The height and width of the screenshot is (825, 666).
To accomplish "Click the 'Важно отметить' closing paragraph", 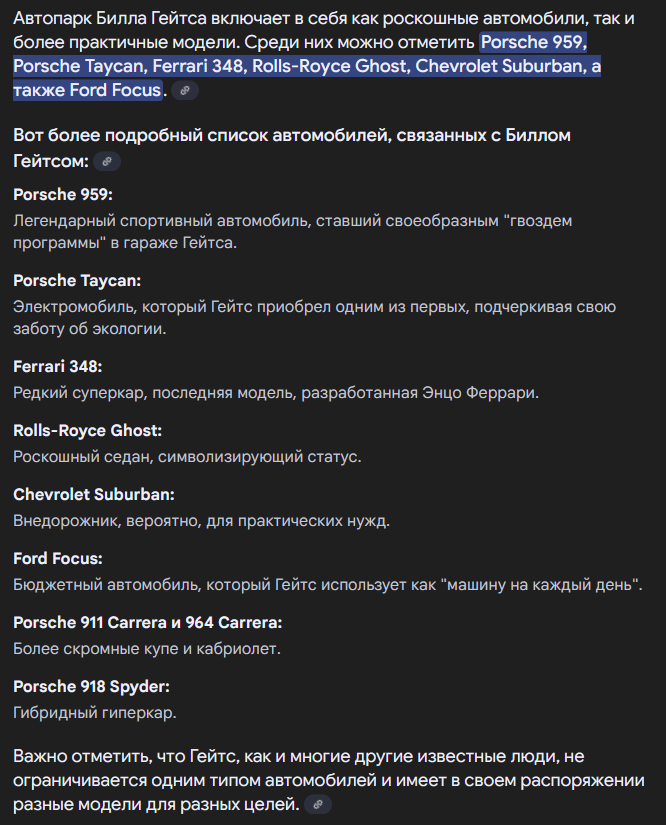I will coord(329,780).
